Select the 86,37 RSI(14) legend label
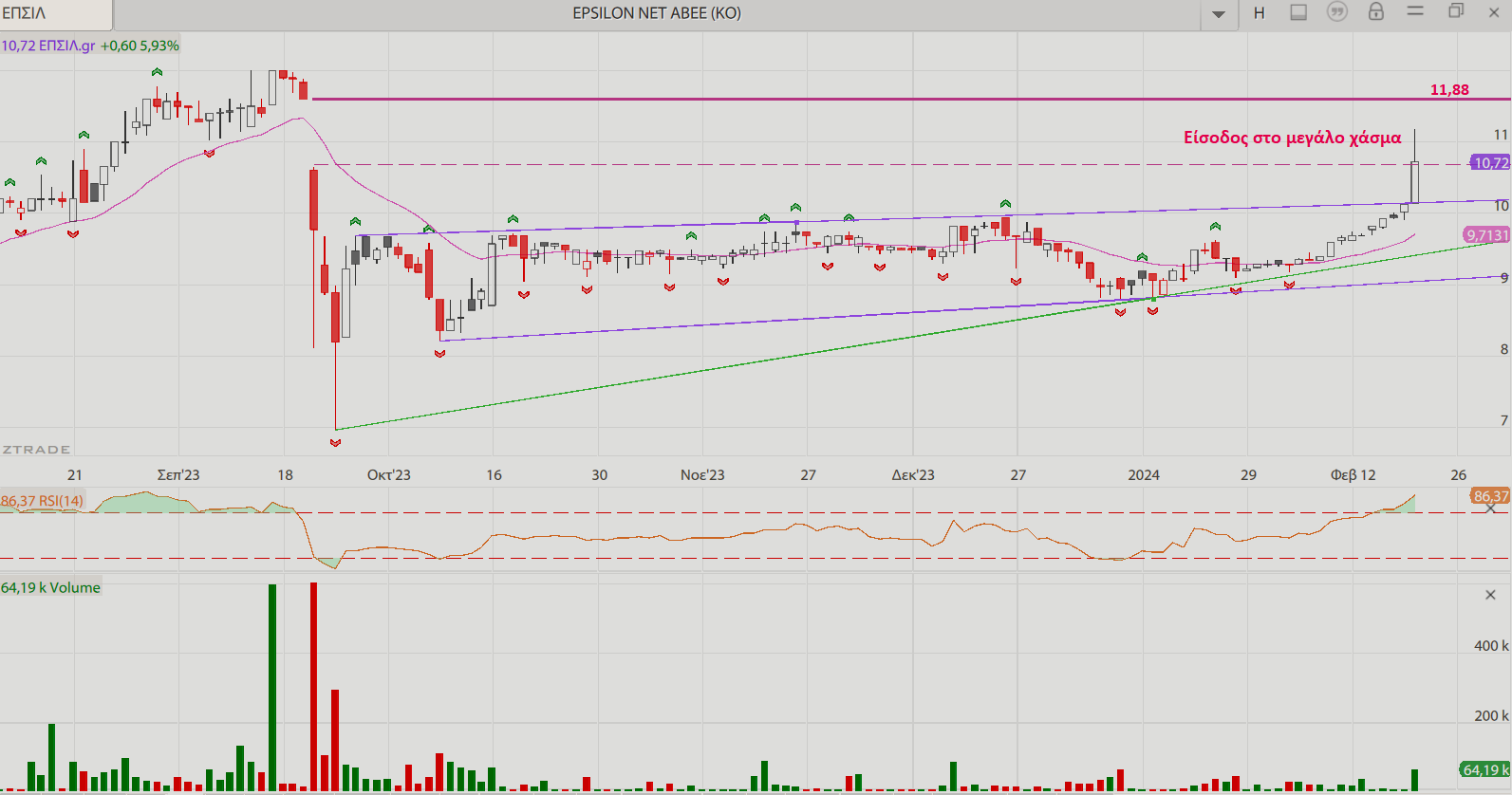 [x=42, y=501]
